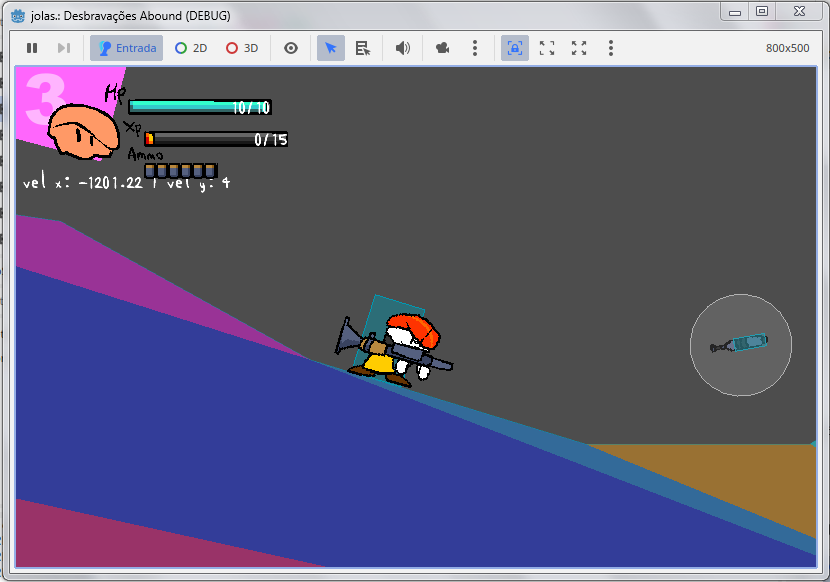Click the circular weapon selector
The width and height of the screenshot is (830, 582).
(741, 344)
